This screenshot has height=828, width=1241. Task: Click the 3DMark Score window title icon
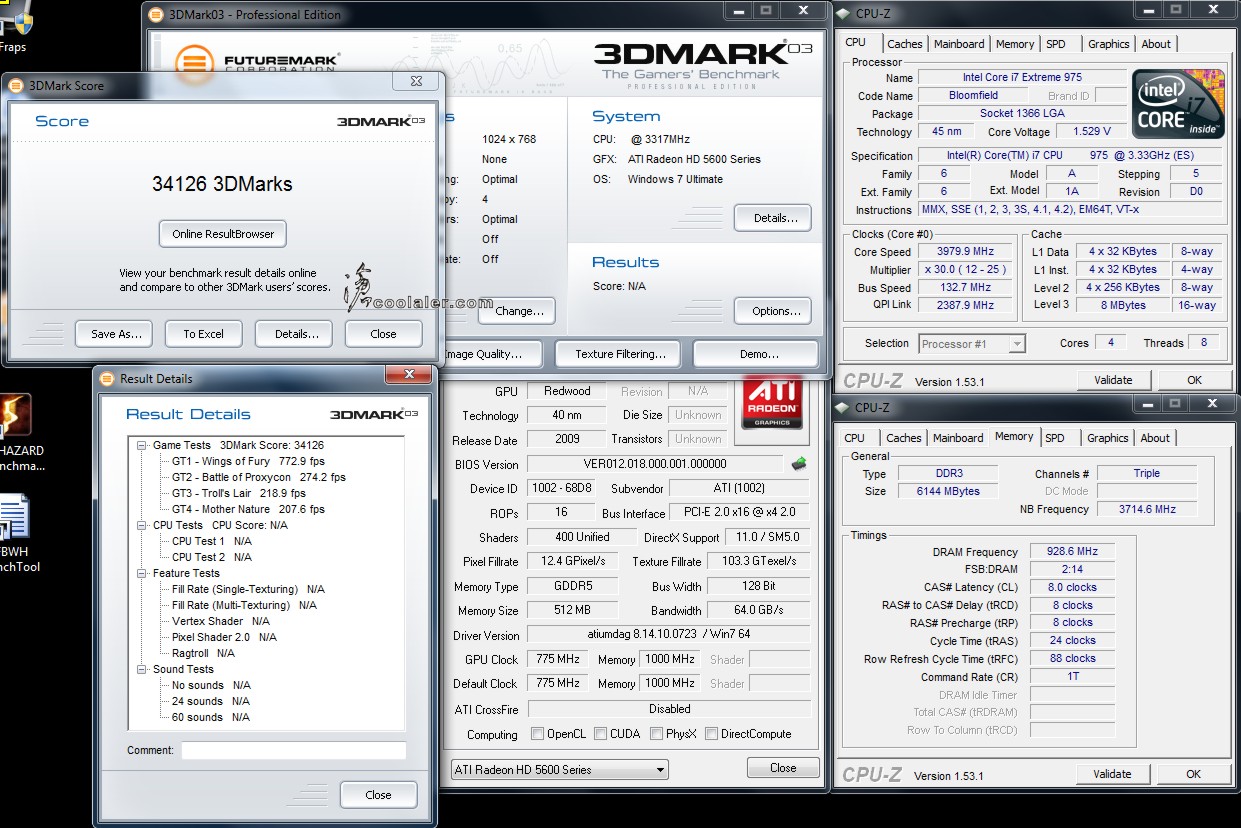click(16, 85)
